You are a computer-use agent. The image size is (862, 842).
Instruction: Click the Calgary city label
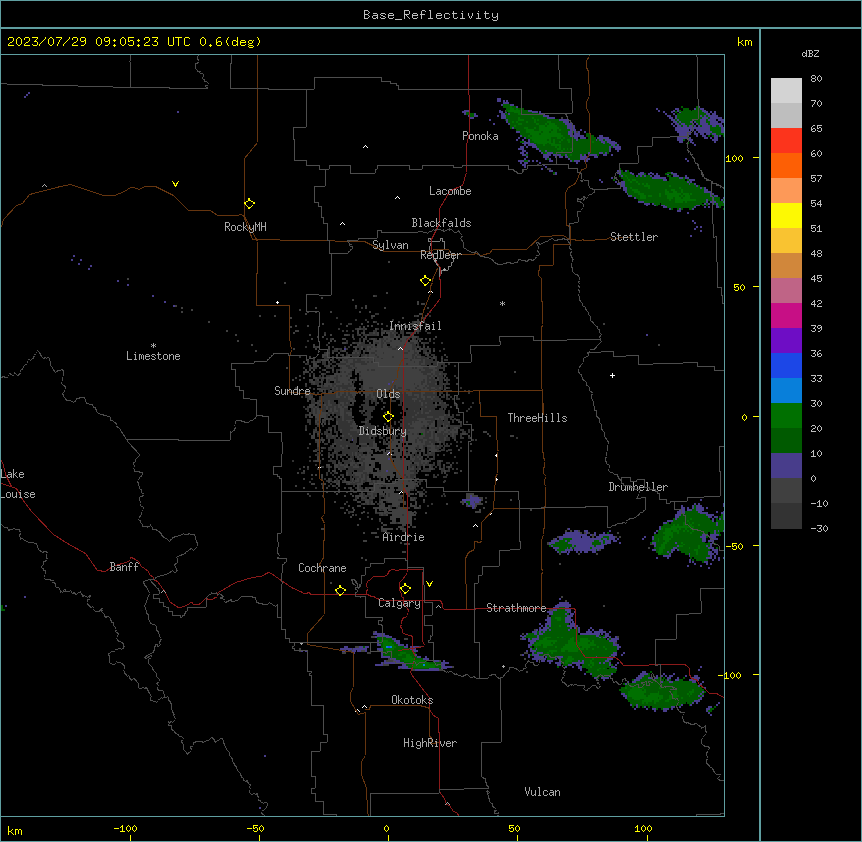[400, 603]
